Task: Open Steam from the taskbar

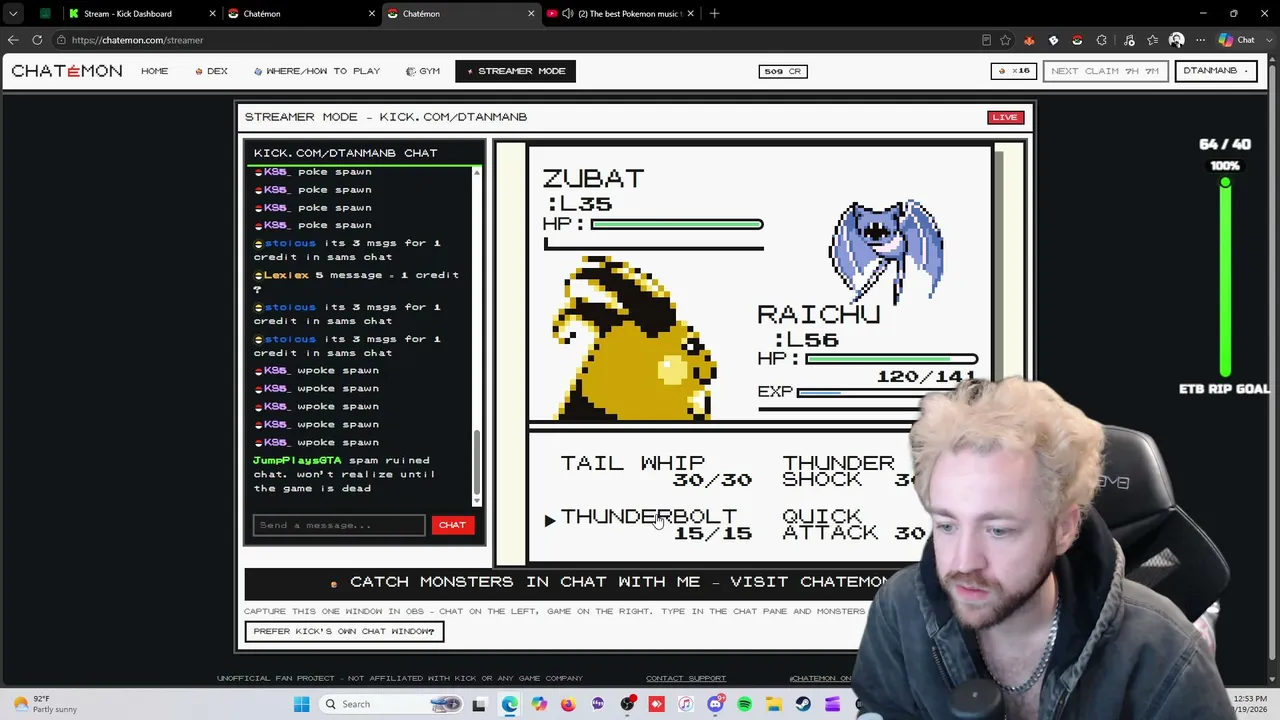Action: tap(803, 704)
